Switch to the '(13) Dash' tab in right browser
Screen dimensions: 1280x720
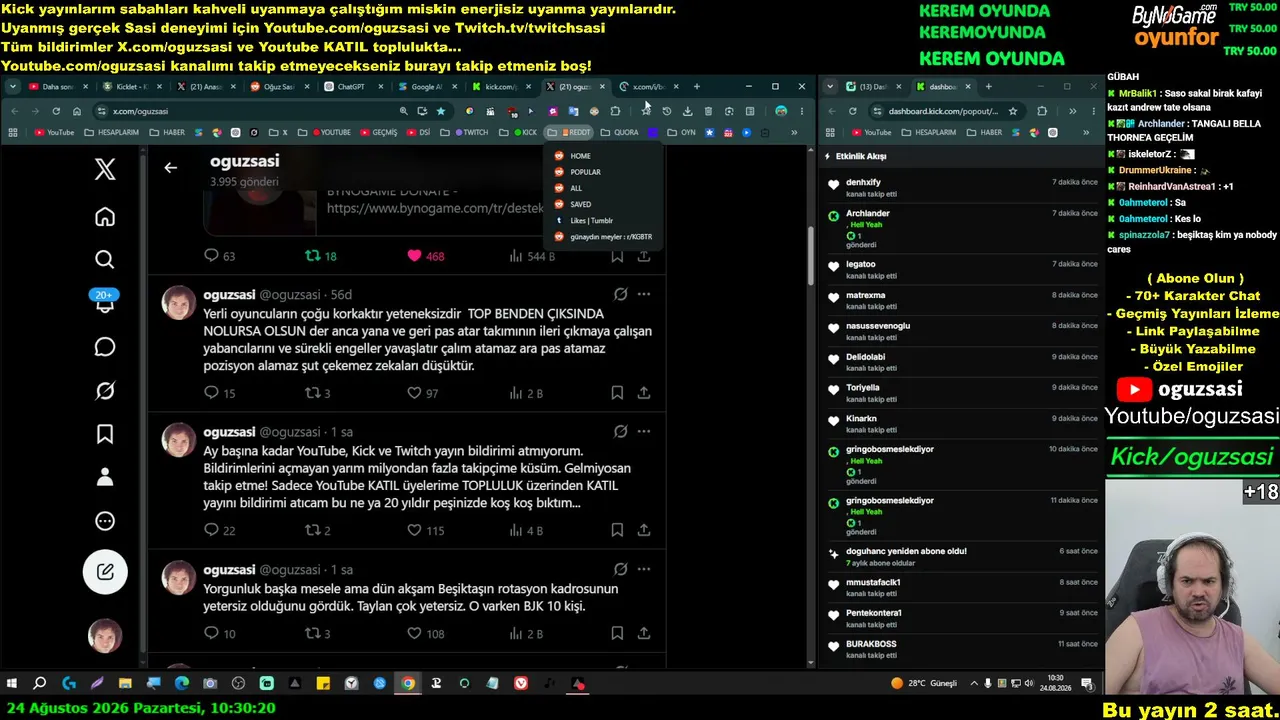(x=872, y=87)
